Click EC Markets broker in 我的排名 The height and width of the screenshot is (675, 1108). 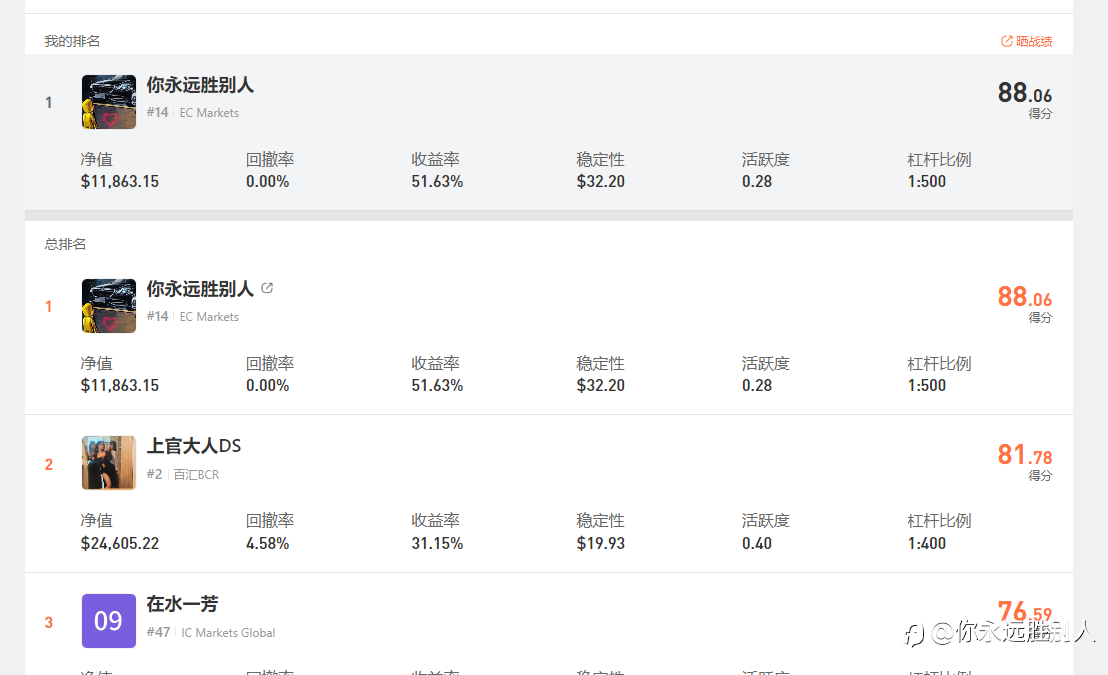point(209,113)
